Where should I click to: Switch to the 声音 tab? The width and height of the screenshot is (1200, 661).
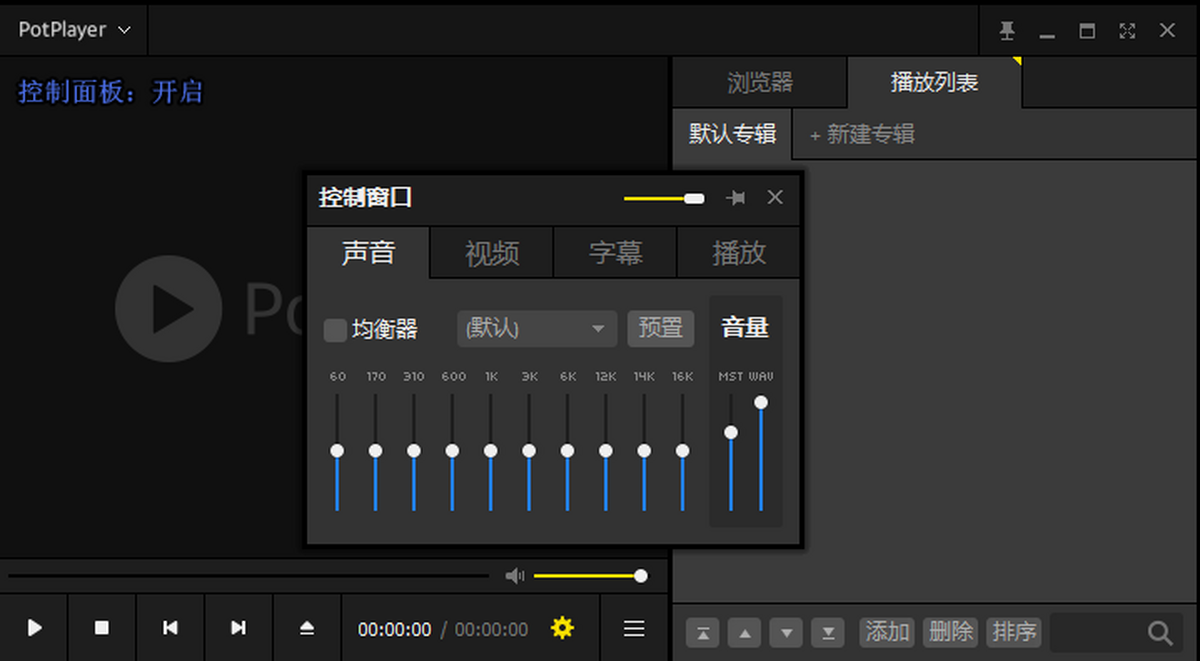368,253
